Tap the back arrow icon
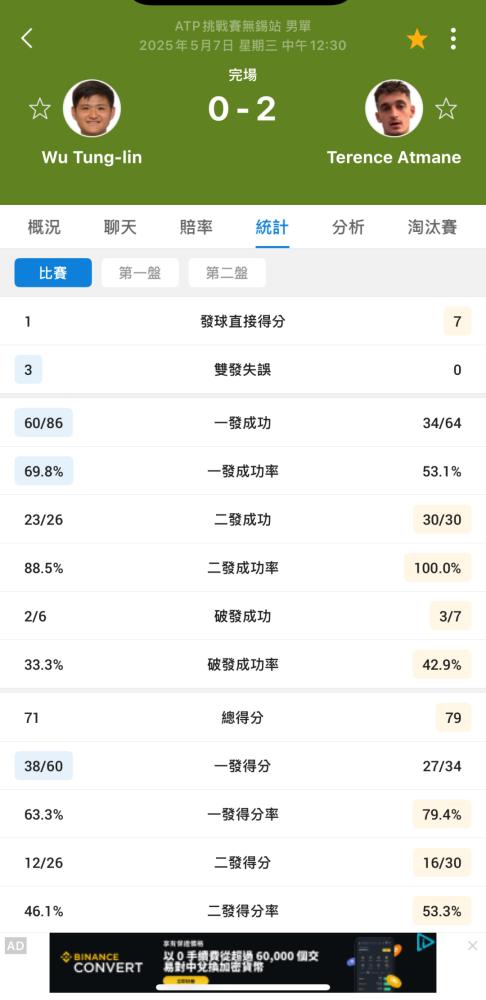 pyautogui.click(x=26, y=38)
